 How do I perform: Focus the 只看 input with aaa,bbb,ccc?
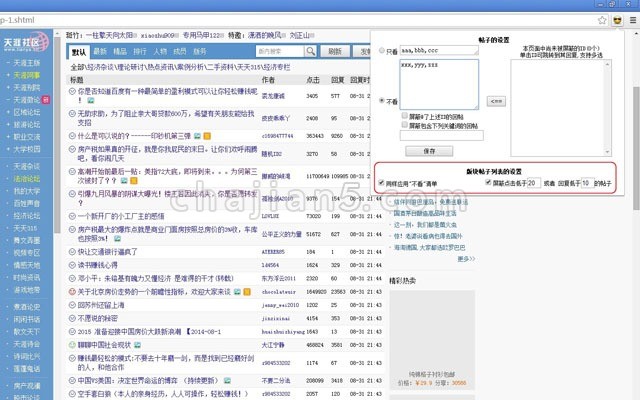pos(439,50)
